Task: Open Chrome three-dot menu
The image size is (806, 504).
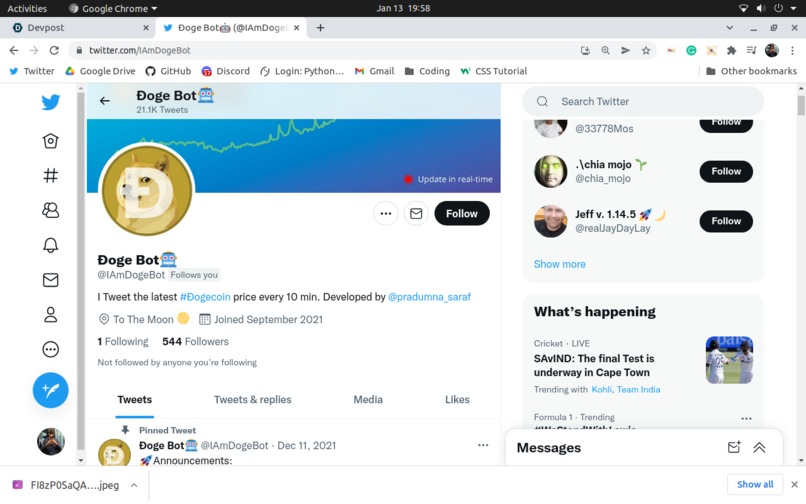Action: coord(792,50)
